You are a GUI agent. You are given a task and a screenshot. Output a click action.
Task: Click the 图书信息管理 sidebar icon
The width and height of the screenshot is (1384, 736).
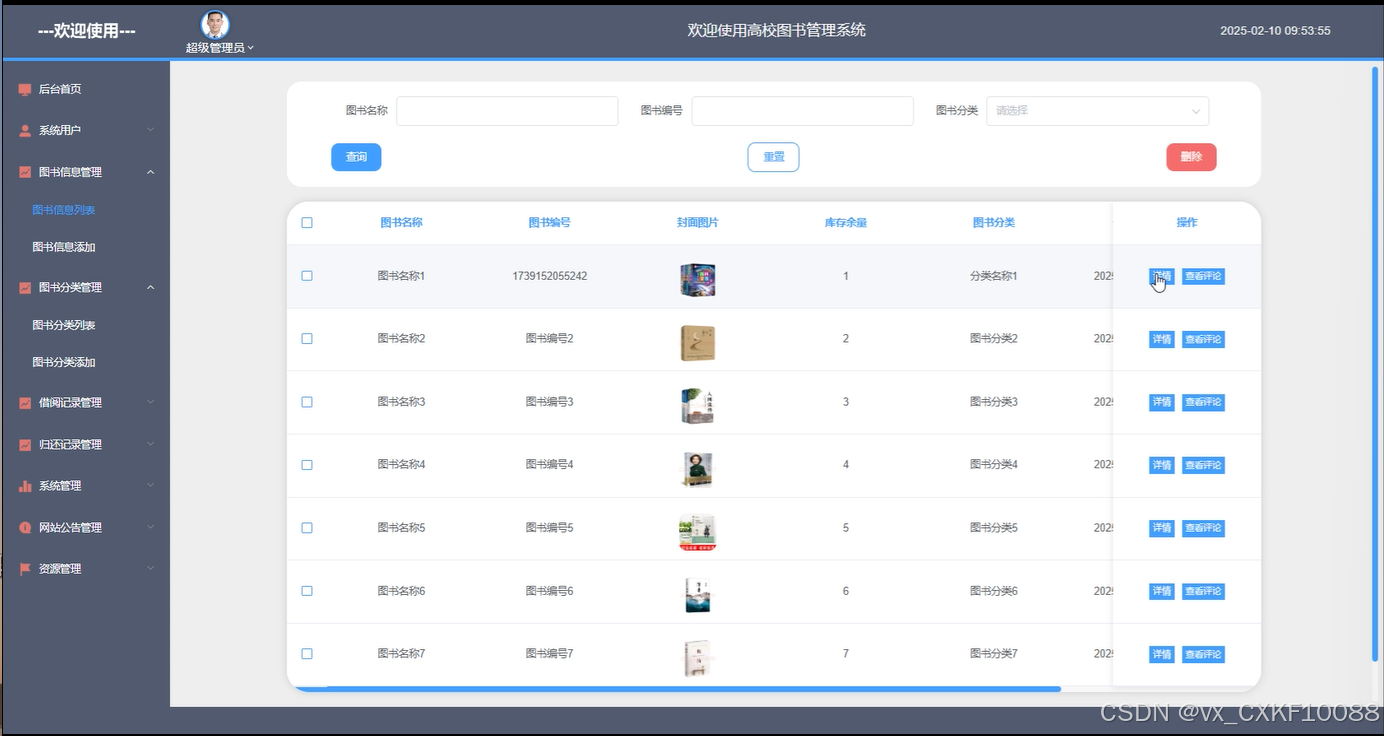pyautogui.click(x=25, y=172)
